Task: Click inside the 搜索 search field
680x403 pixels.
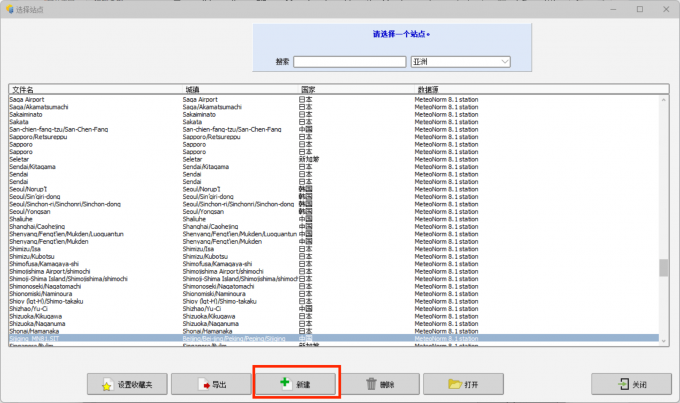Action: click(x=349, y=62)
